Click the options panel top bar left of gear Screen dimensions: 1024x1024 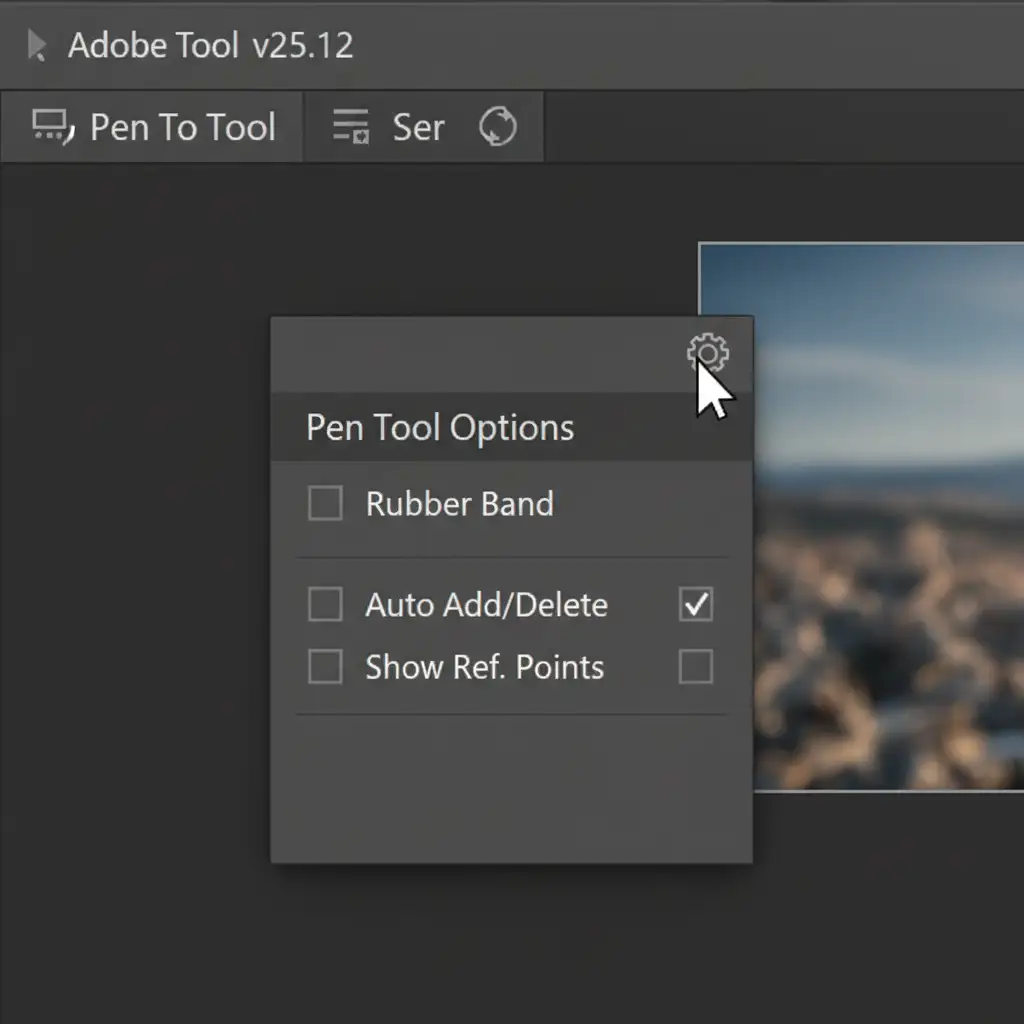(470, 355)
